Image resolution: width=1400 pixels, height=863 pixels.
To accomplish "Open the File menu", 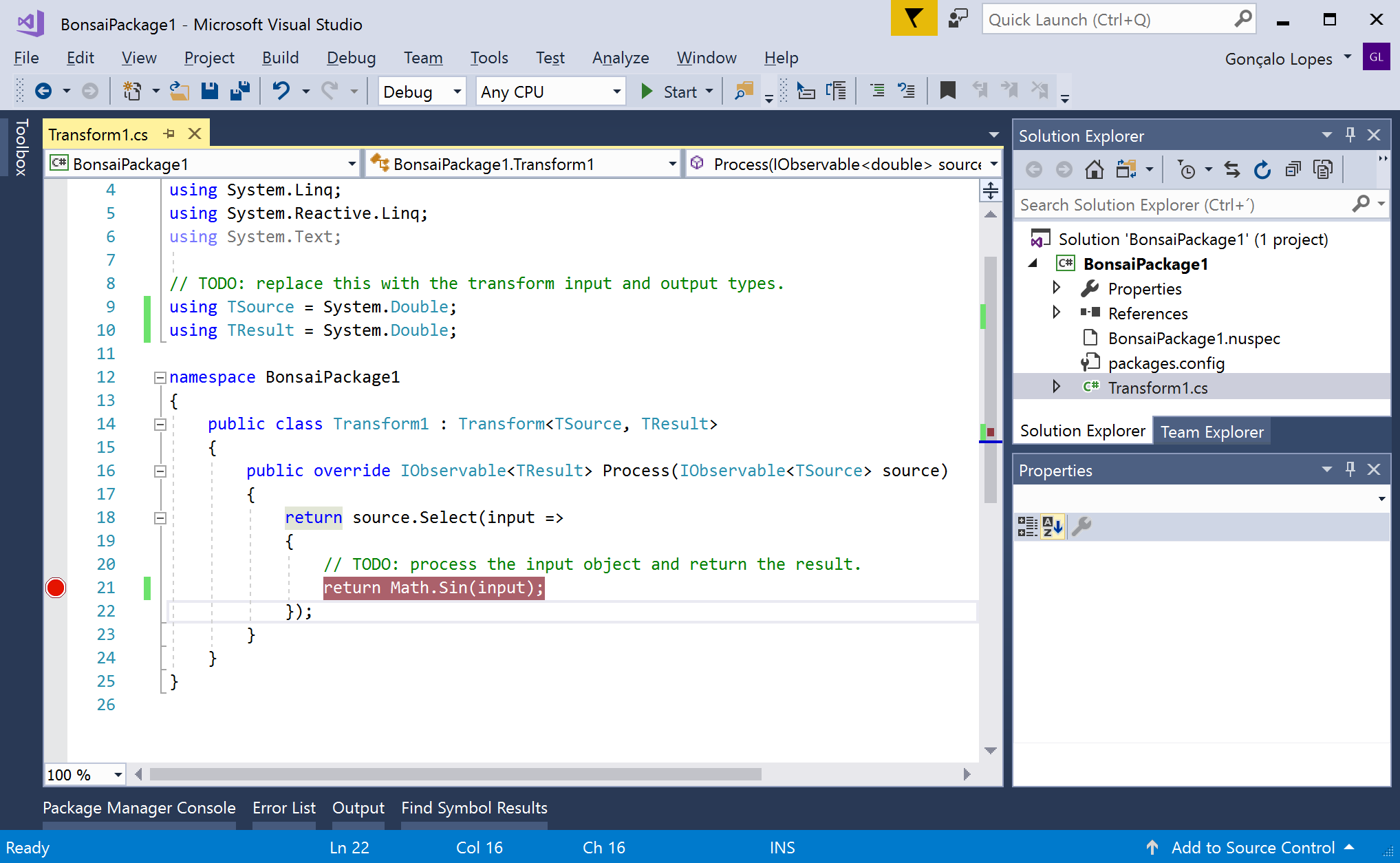I will click(26, 58).
